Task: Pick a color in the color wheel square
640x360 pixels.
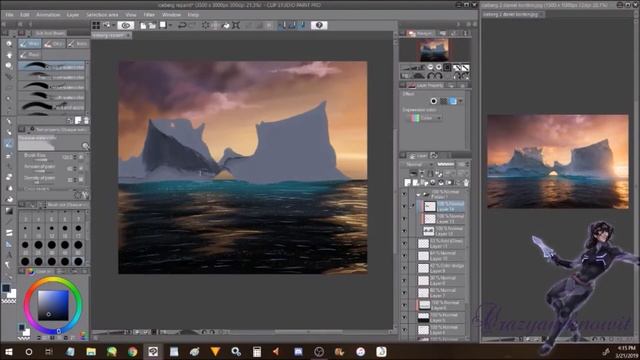Action: 53,305
